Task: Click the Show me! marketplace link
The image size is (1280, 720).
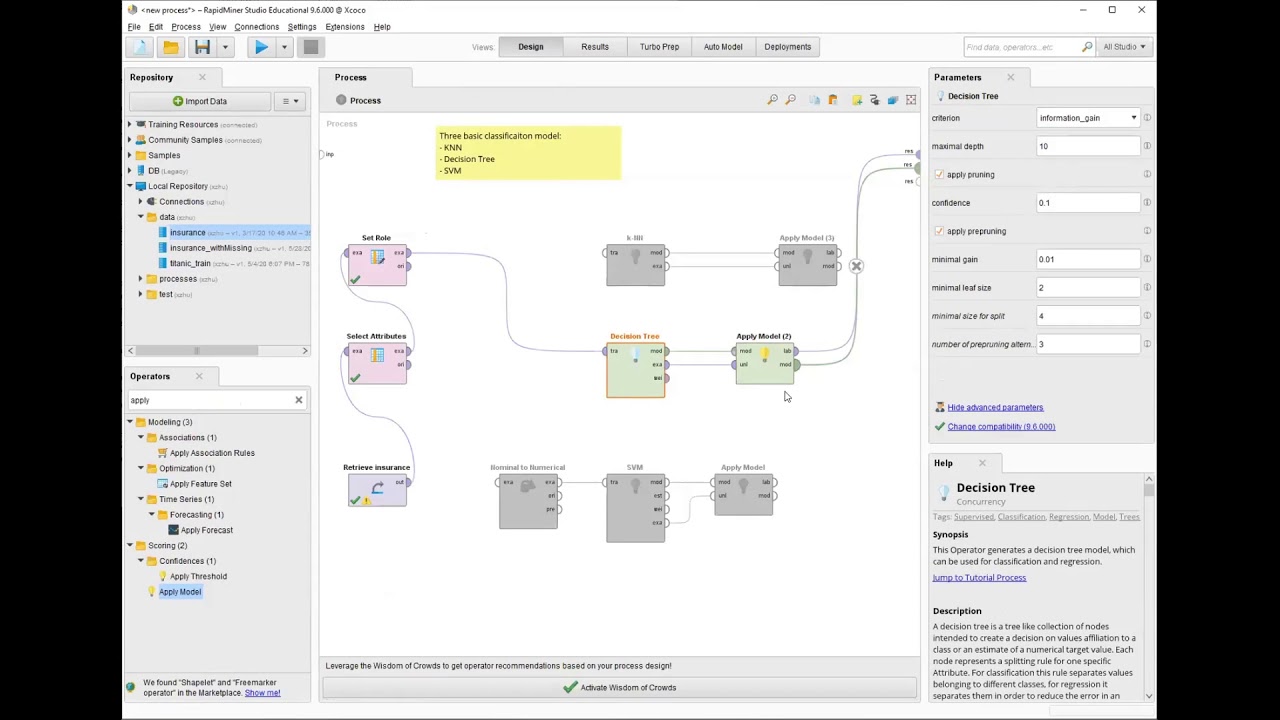Action: (x=262, y=693)
